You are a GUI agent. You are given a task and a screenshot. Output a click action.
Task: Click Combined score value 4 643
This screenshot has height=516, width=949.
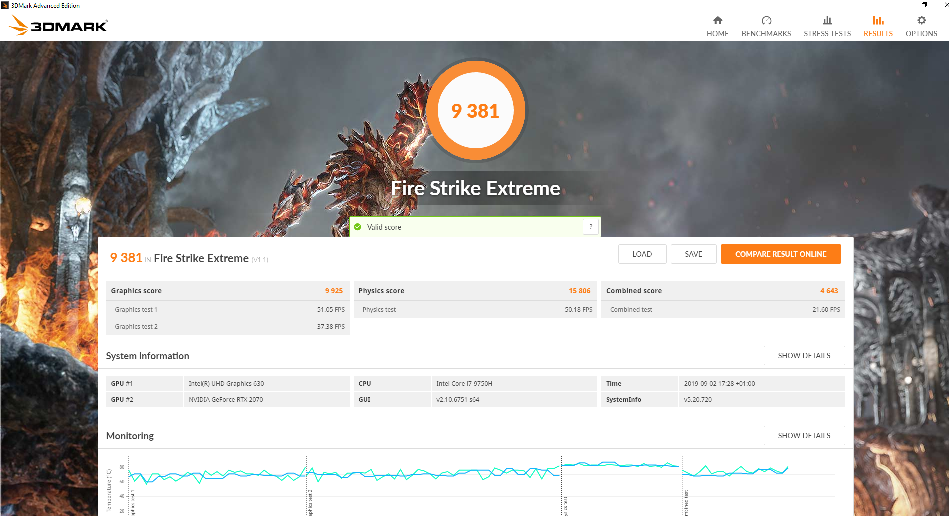coord(829,290)
